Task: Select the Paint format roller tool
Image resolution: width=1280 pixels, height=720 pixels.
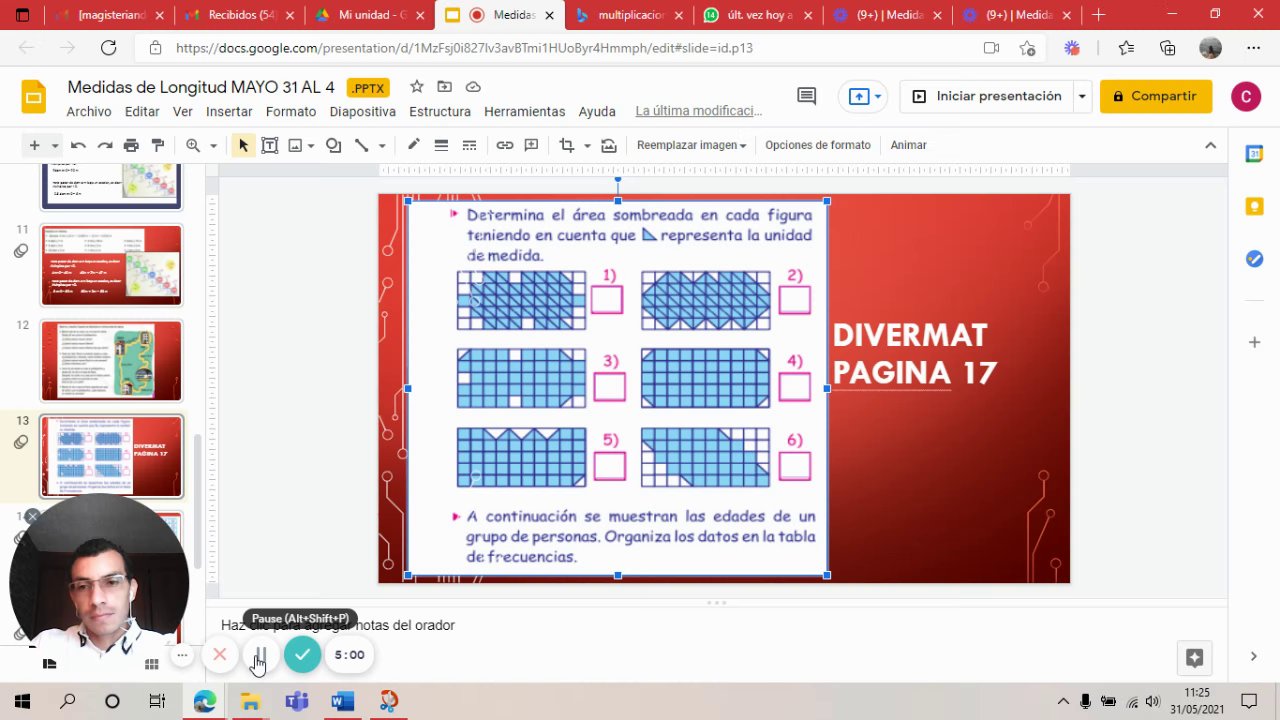Action: pyautogui.click(x=157, y=145)
